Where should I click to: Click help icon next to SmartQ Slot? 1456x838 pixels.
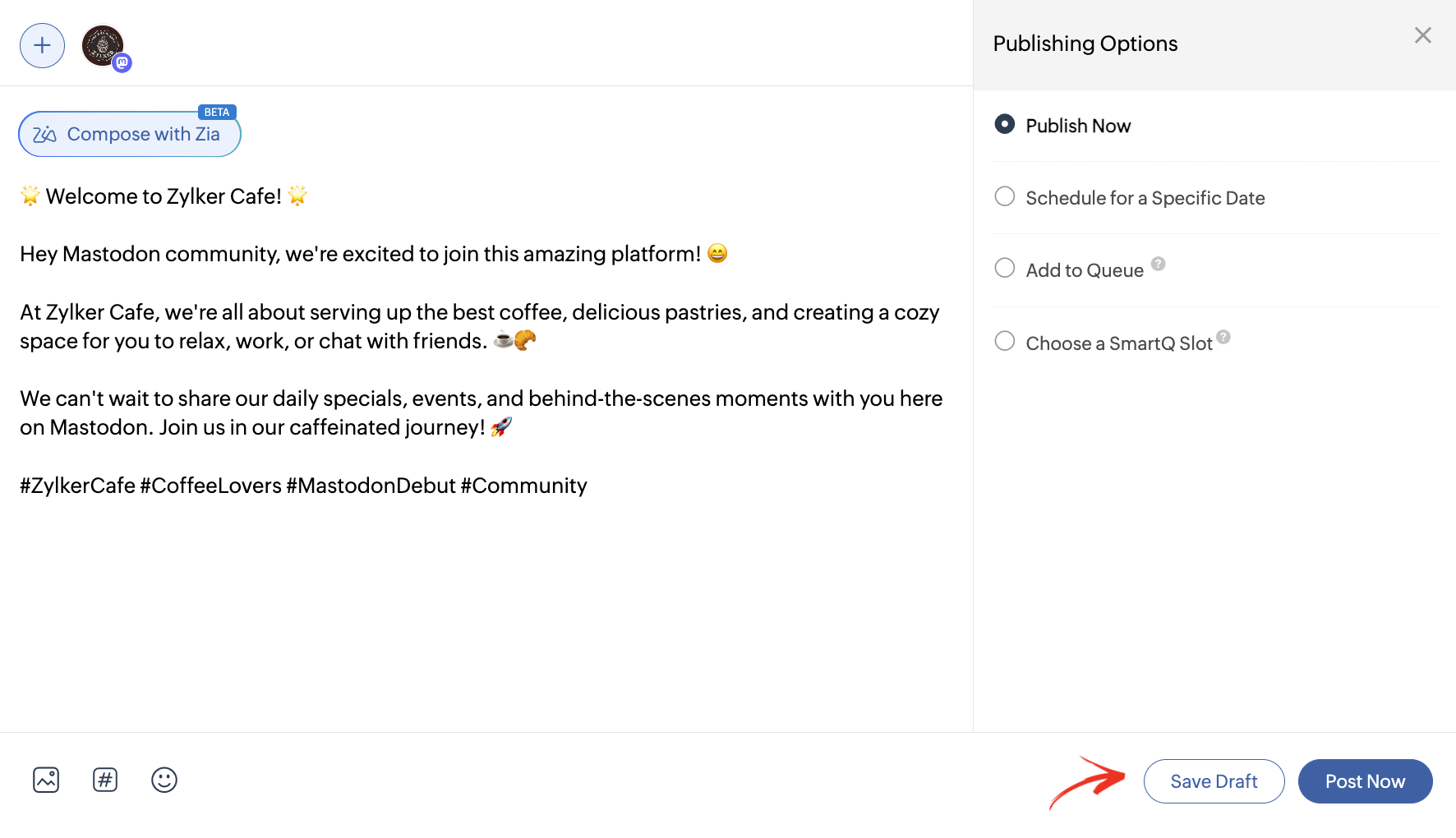[1223, 337]
